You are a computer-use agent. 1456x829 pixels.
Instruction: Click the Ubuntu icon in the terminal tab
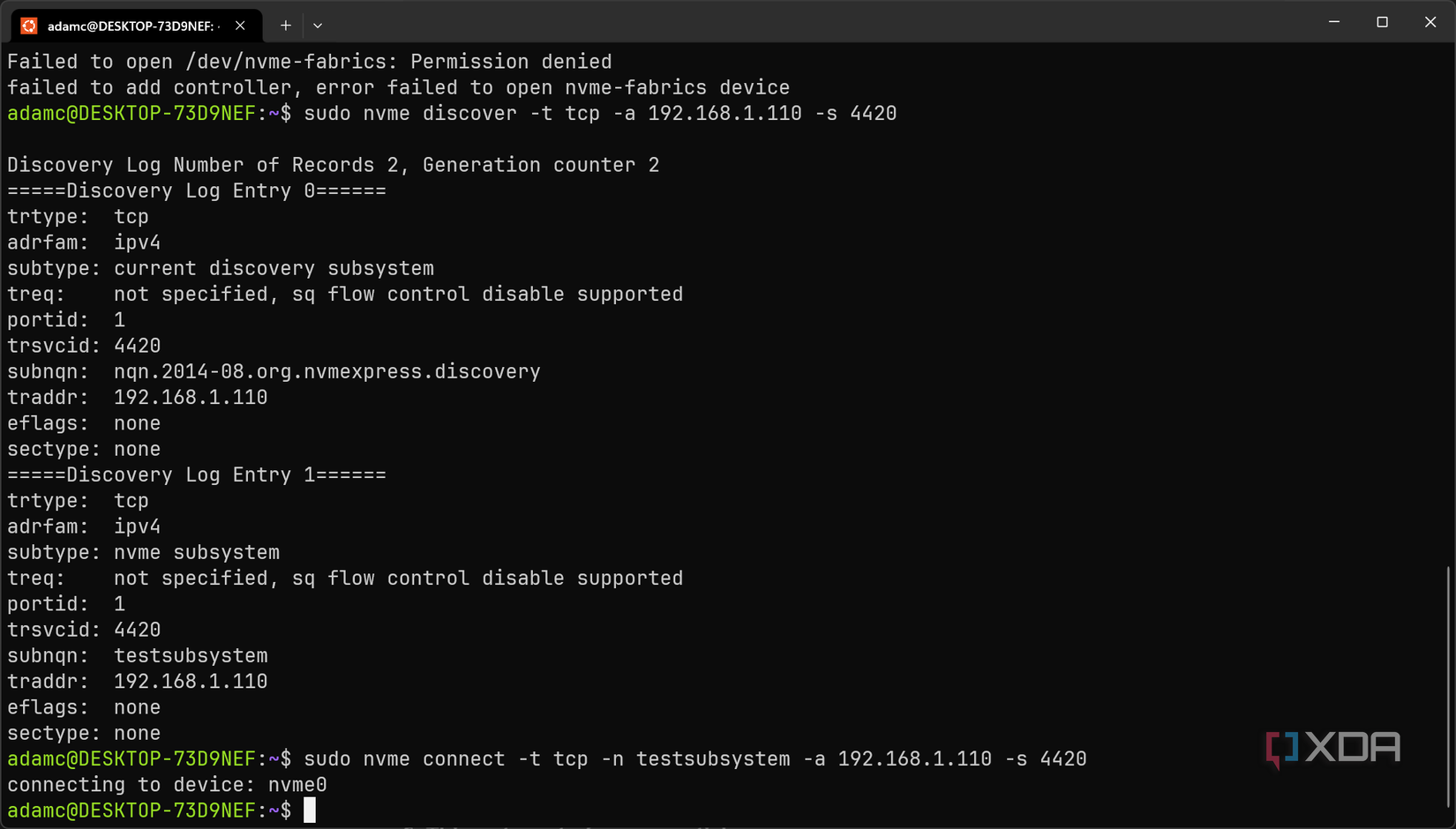coord(29,26)
